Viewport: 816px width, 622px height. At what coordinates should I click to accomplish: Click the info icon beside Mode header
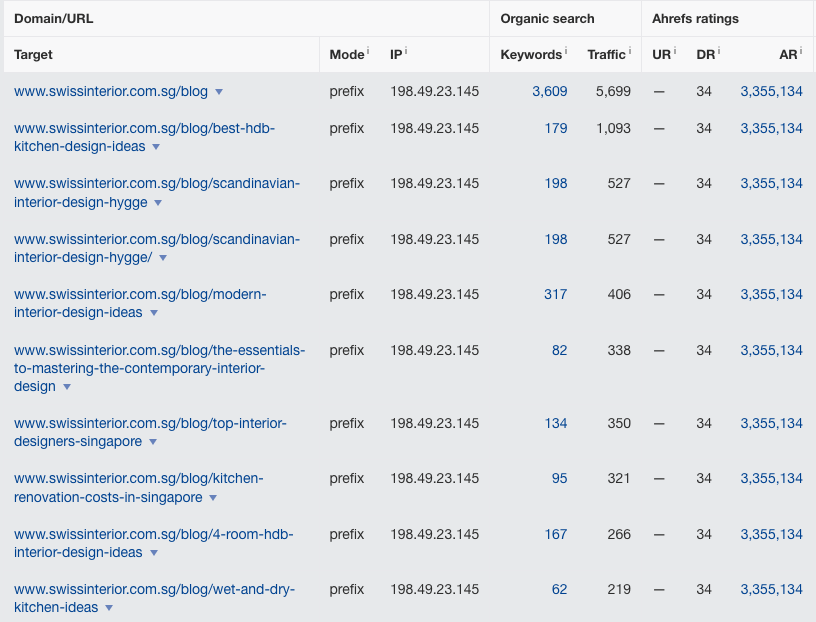(x=368, y=51)
